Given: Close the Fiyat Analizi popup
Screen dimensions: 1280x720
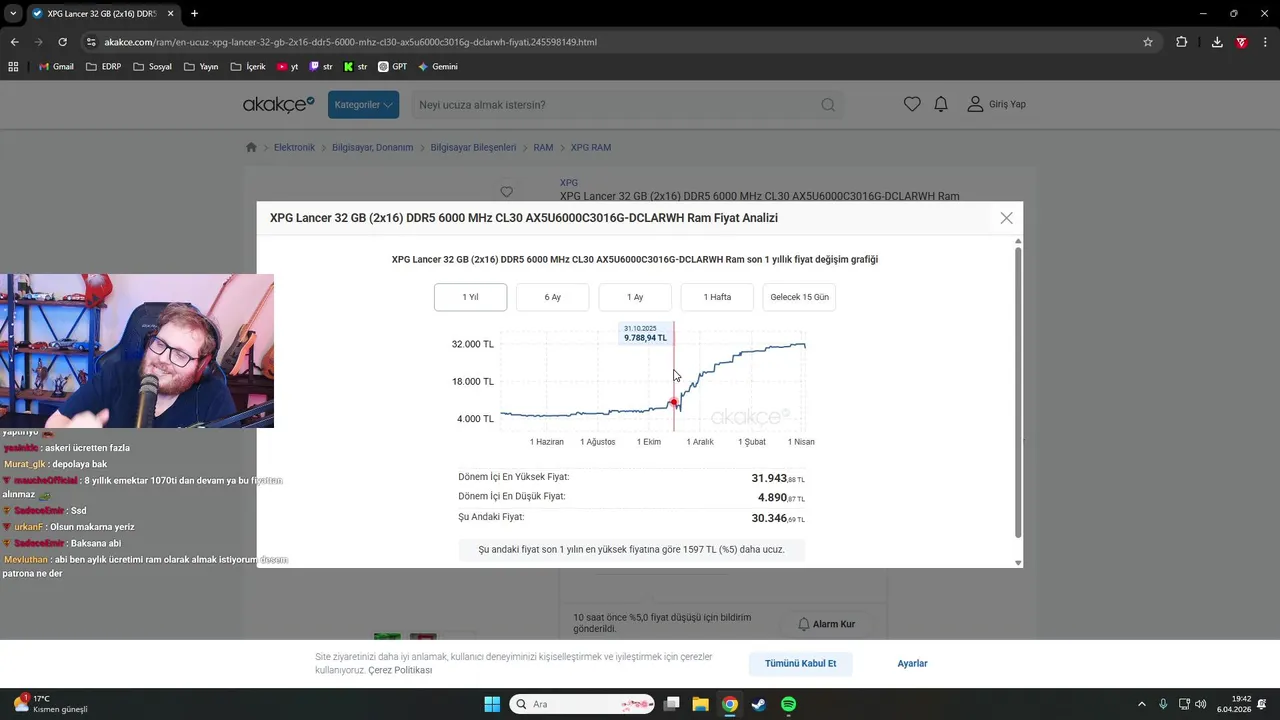Looking at the screenshot, I should (x=1006, y=218).
